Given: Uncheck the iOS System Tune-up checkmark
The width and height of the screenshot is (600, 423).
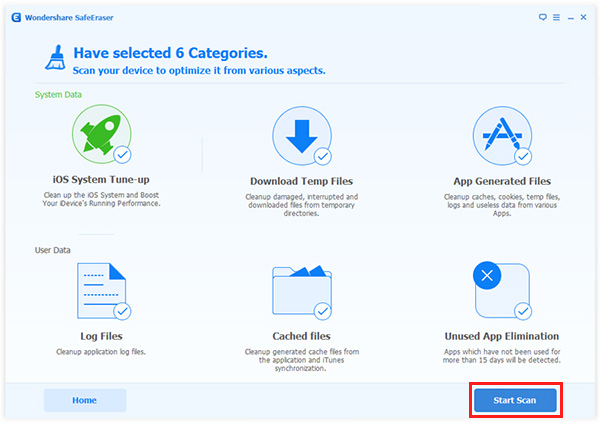Looking at the screenshot, I should point(122,155).
